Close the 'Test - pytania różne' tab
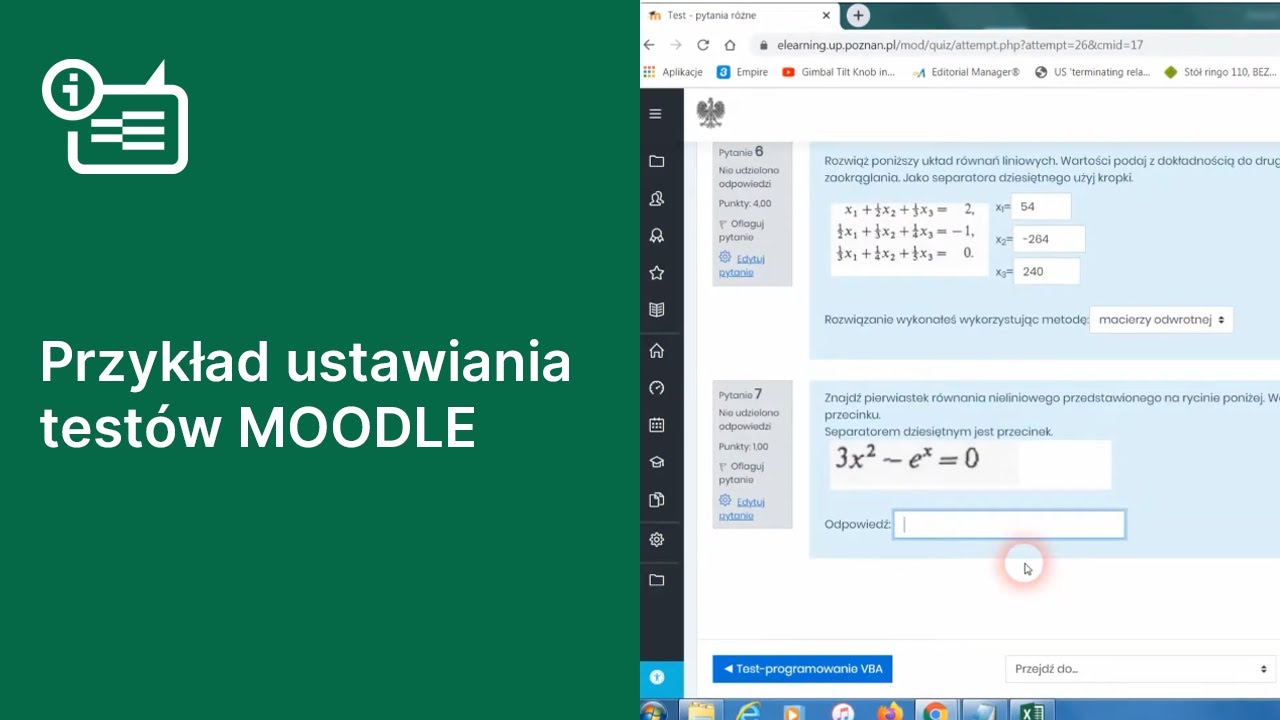The height and width of the screenshot is (720, 1280). coord(826,16)
